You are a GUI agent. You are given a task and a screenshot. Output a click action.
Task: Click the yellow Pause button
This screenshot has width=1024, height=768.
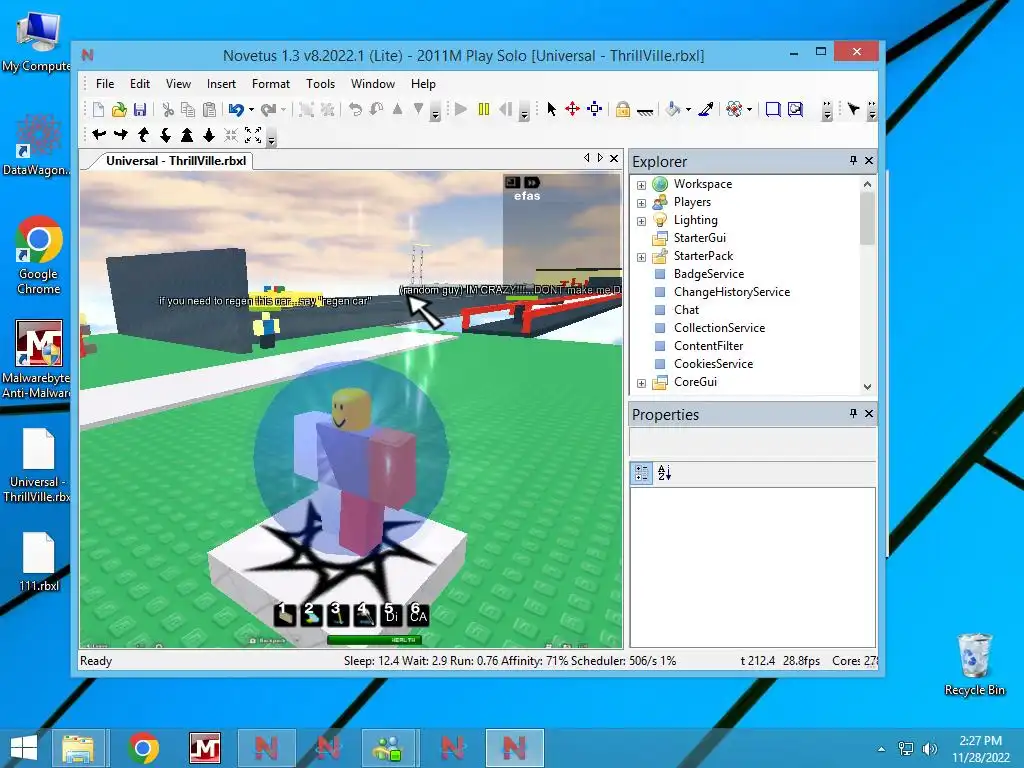[x=484, y=109]
